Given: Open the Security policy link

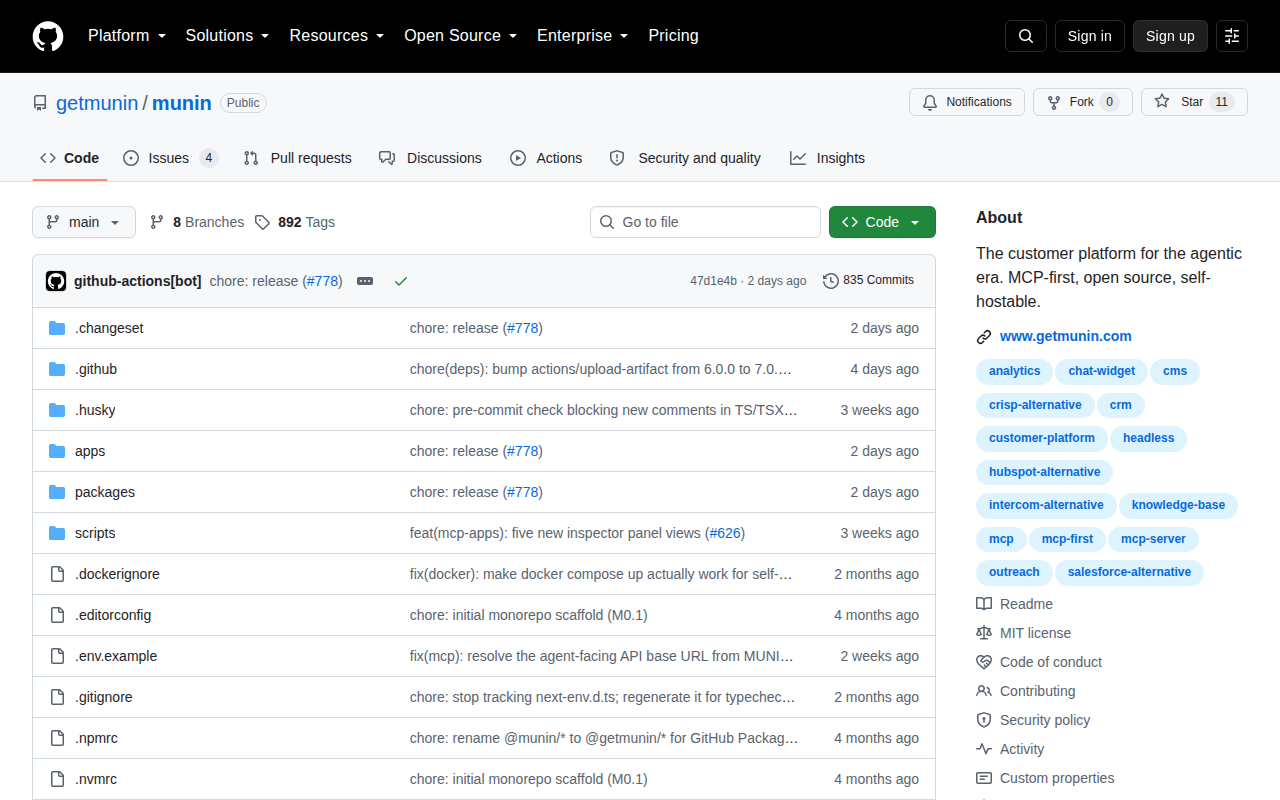Looking at the screenshot, I should (1045, 720).
